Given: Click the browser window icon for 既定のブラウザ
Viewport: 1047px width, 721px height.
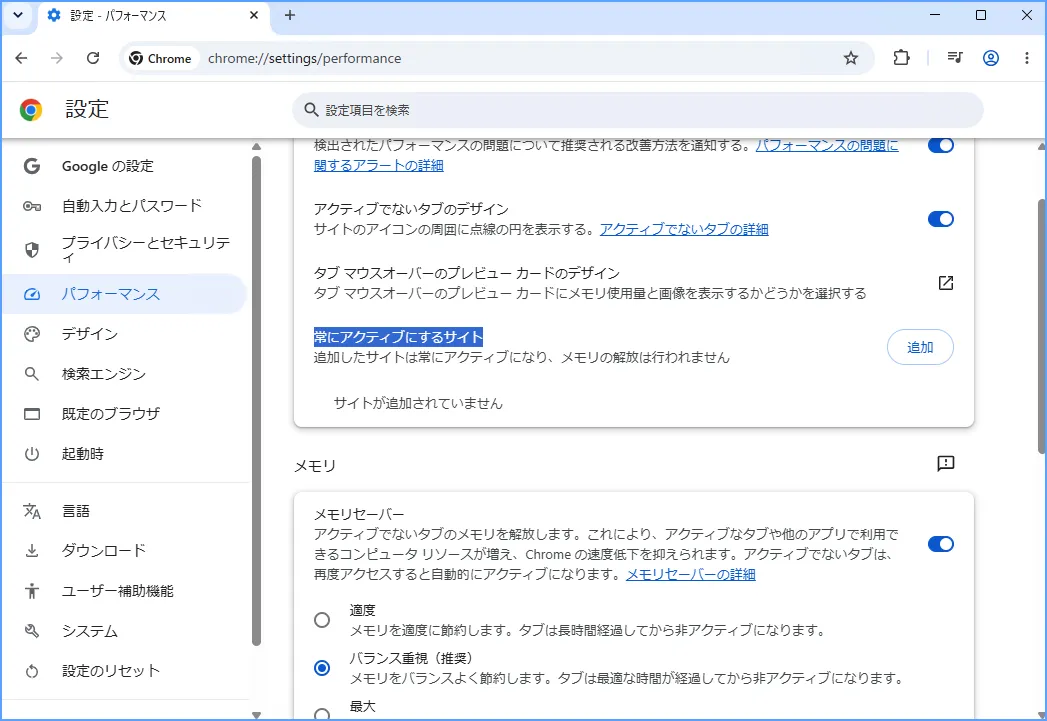Looking at the screenshot, I should coord(31,414).
